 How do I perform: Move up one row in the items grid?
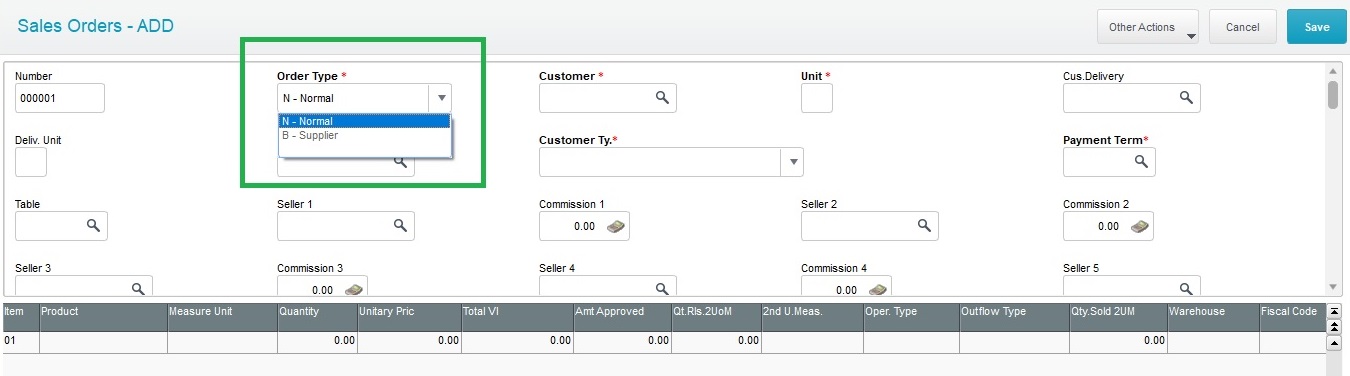(x=1333, y=342)
